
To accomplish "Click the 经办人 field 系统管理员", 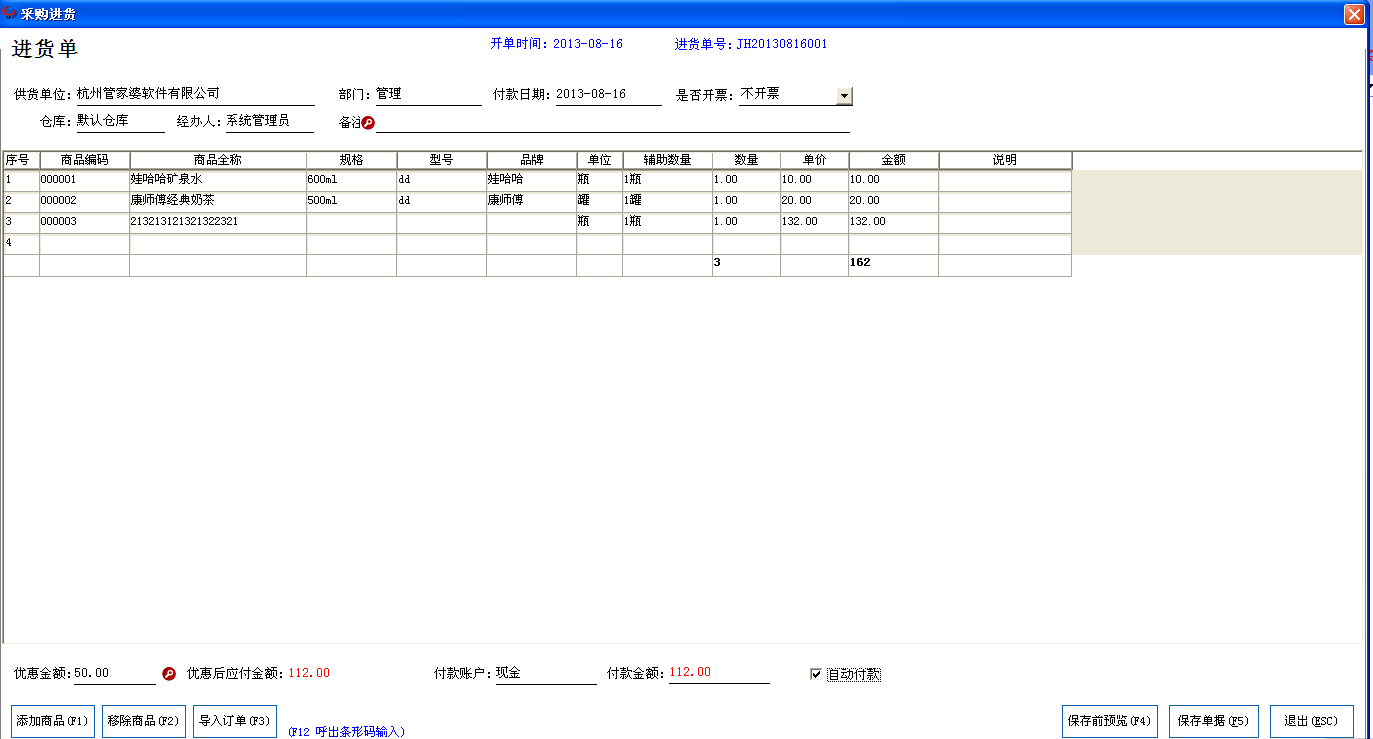I will pos(270,121).
